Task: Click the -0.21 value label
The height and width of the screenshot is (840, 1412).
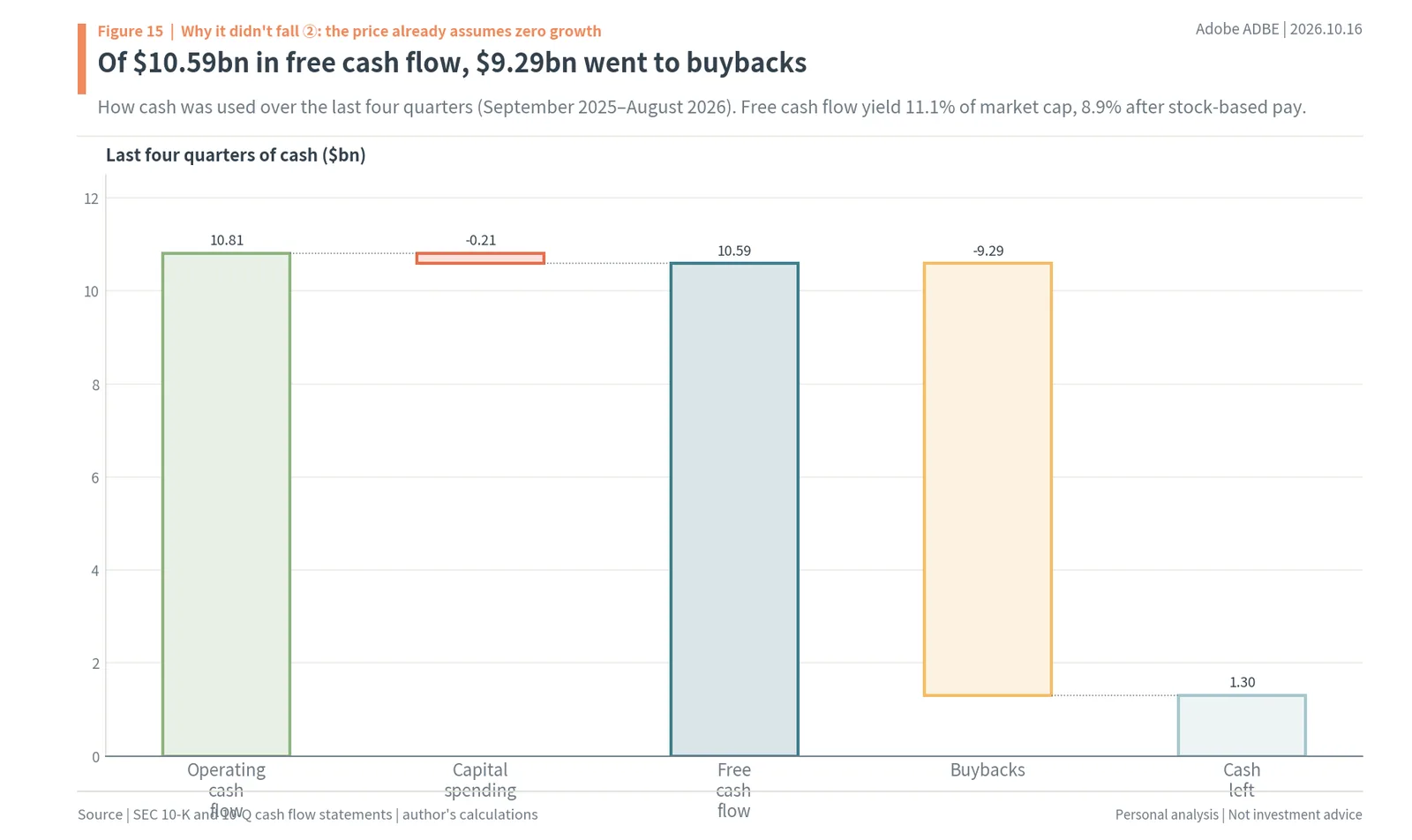Action: (481, 240)
